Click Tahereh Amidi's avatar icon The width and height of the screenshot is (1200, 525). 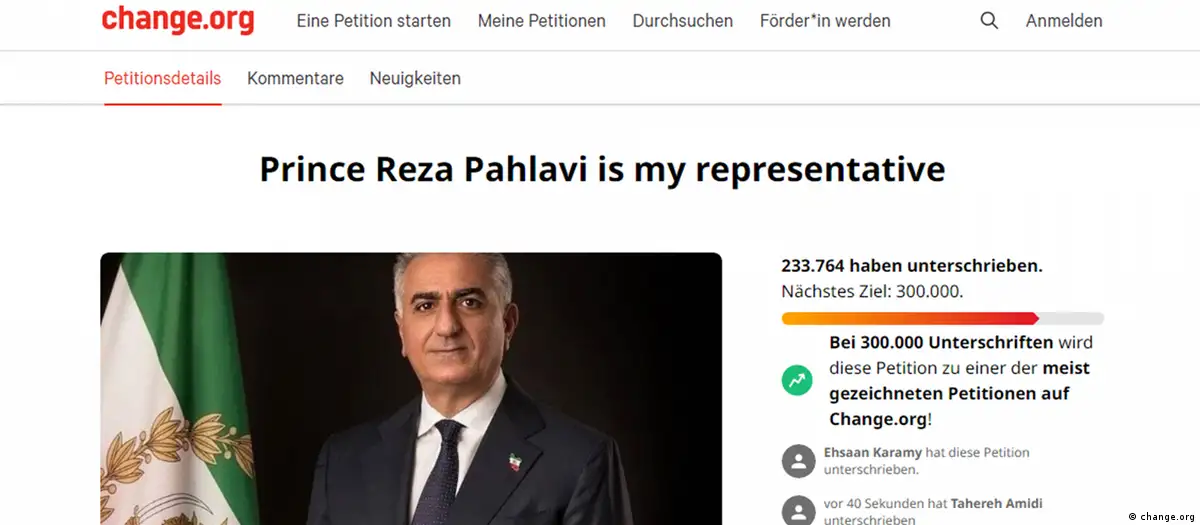pos(797,511)
